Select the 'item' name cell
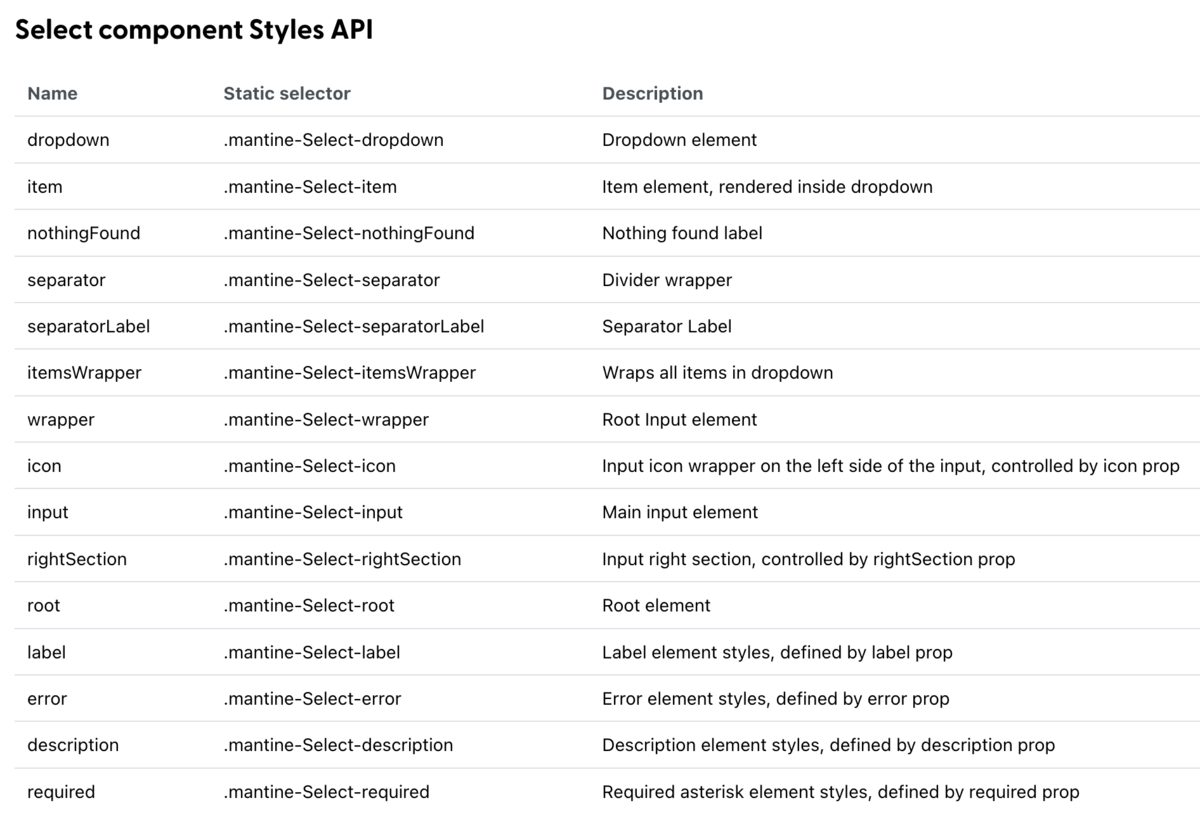Image resolution: width=1200 pixels, height=817 pixels. click(x=44, y=187)
